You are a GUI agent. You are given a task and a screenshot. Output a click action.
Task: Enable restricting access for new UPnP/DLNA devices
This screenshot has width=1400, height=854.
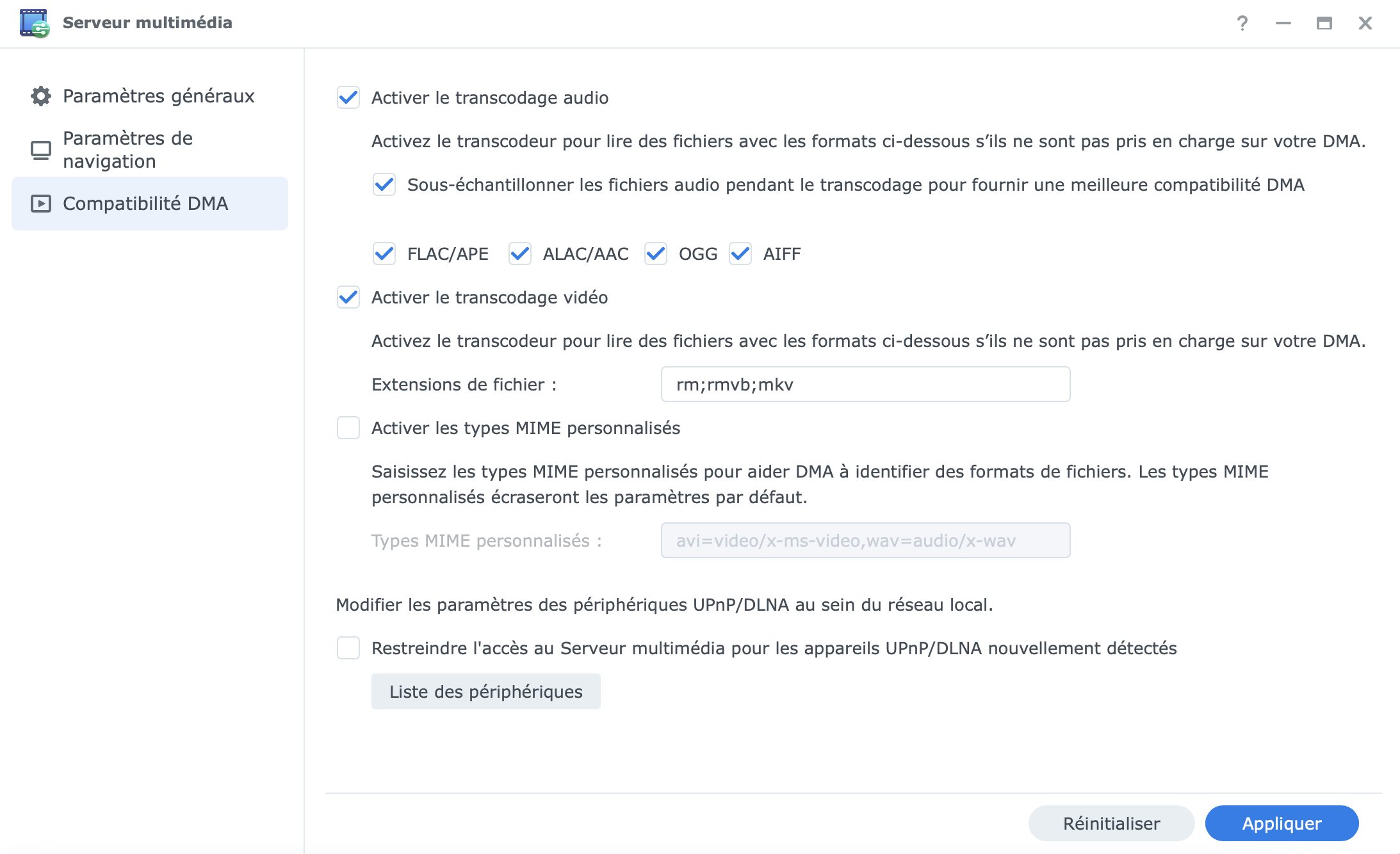point(348,648)
